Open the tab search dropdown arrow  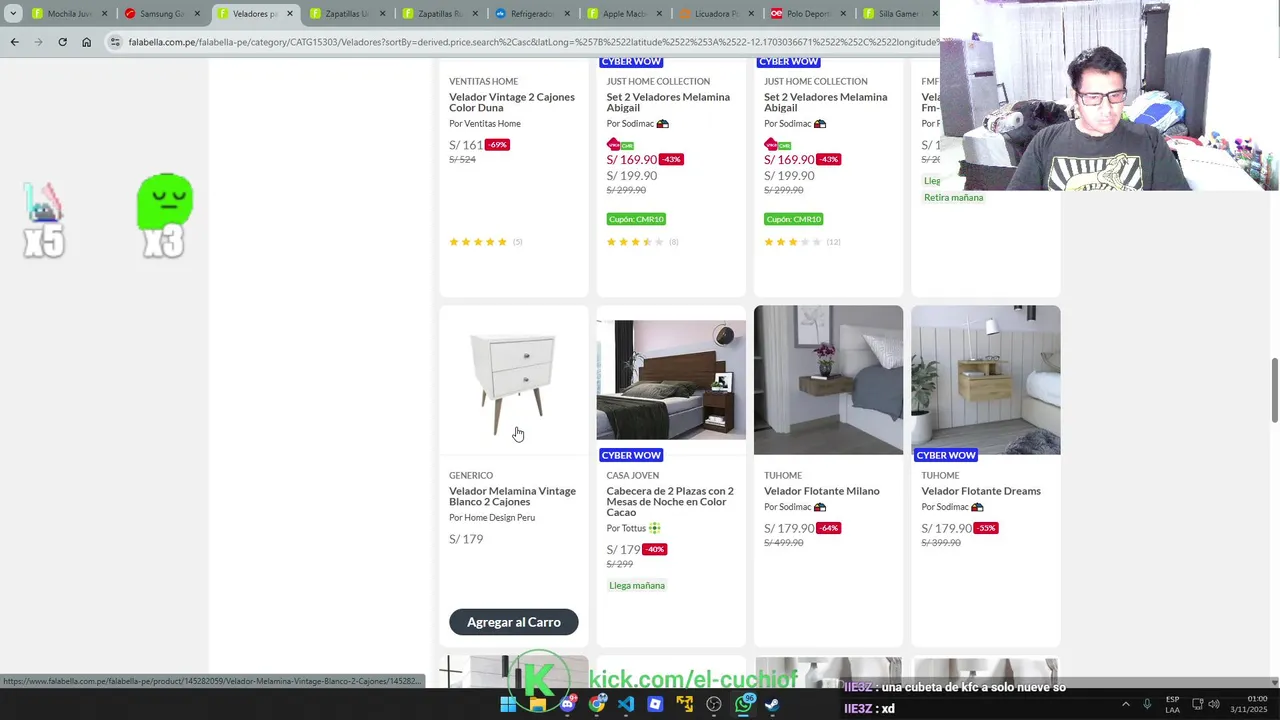pos(13,14)
